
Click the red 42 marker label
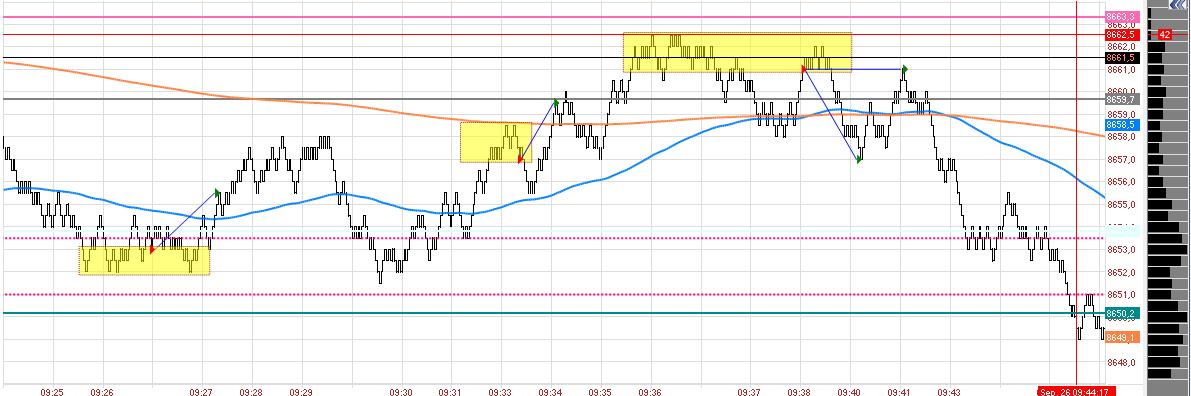coord(1165,35)
